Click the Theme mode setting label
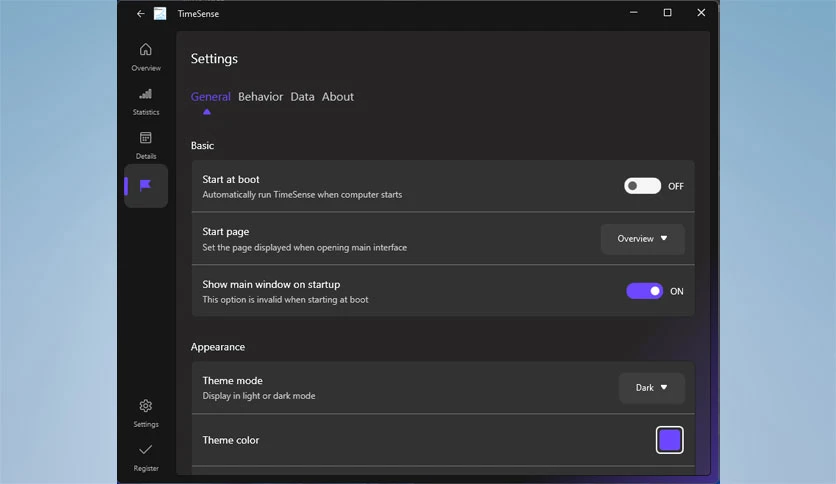Image resolution: width=836 pixels, height=484 pixels. [232, 381]
